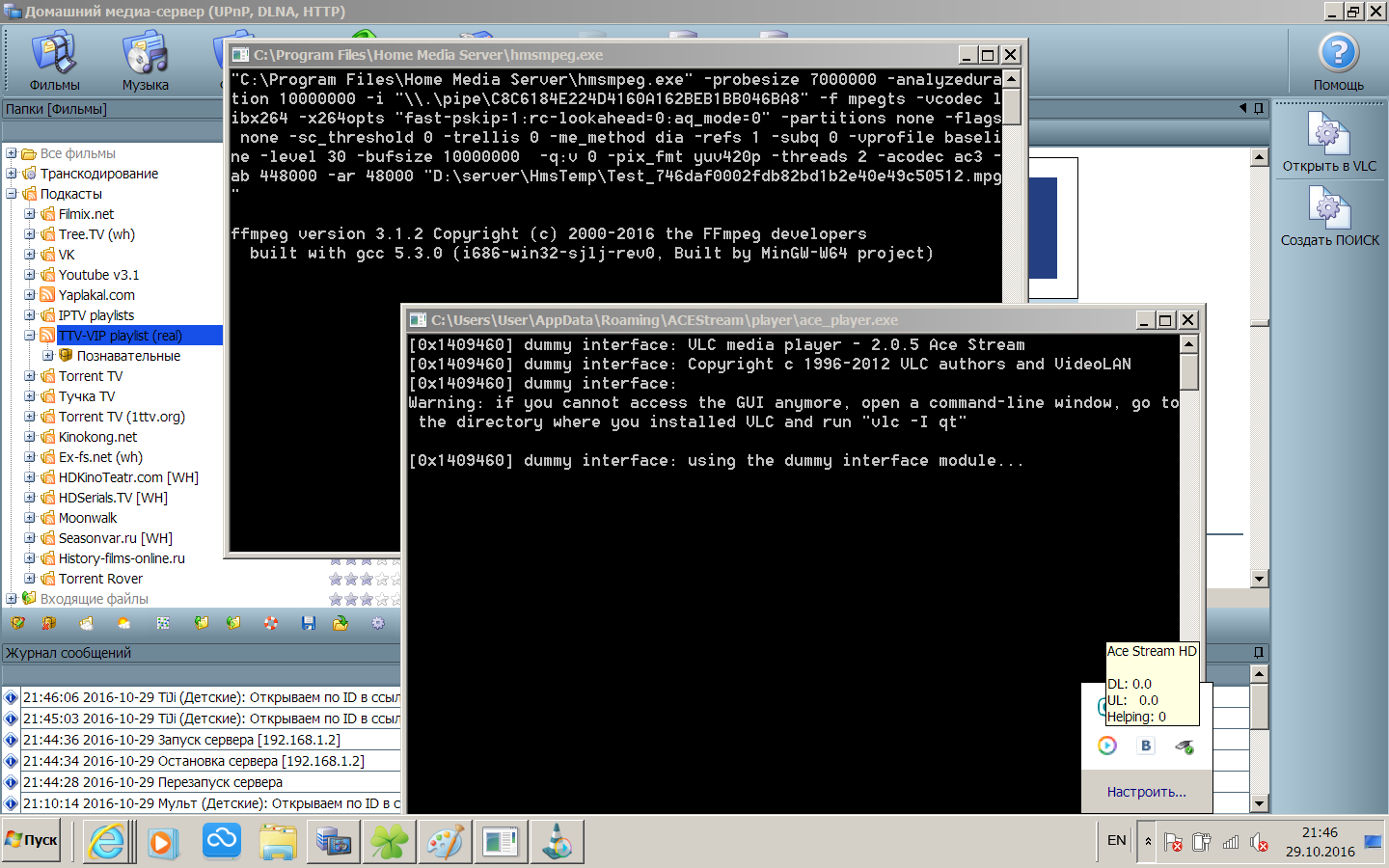Click the gear settings icon in folder toolbar
Viewport: 1389px width, 868px height.
tap(378, 624)
